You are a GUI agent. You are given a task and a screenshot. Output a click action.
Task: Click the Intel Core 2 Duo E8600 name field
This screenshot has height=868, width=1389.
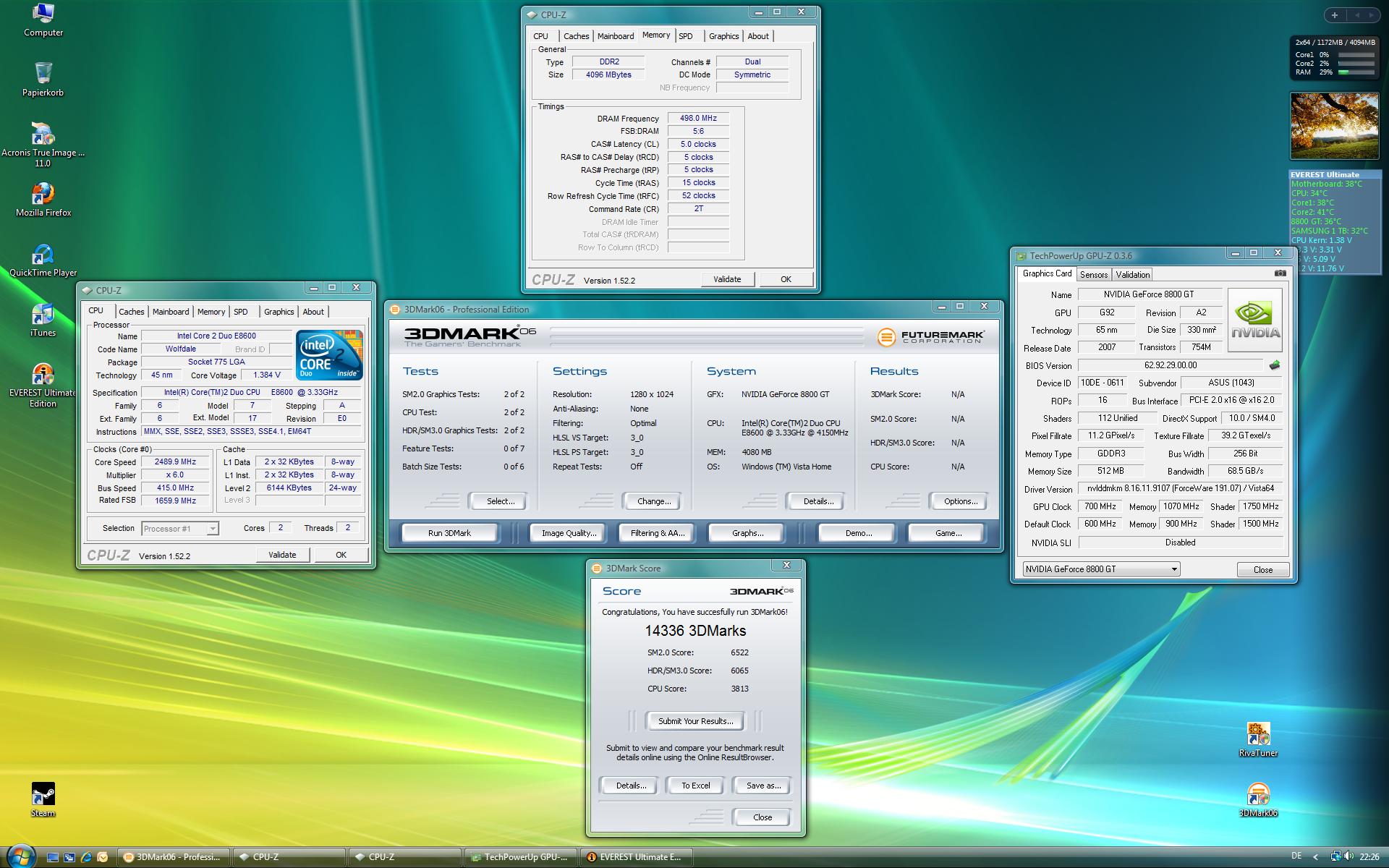coord(216,336)
